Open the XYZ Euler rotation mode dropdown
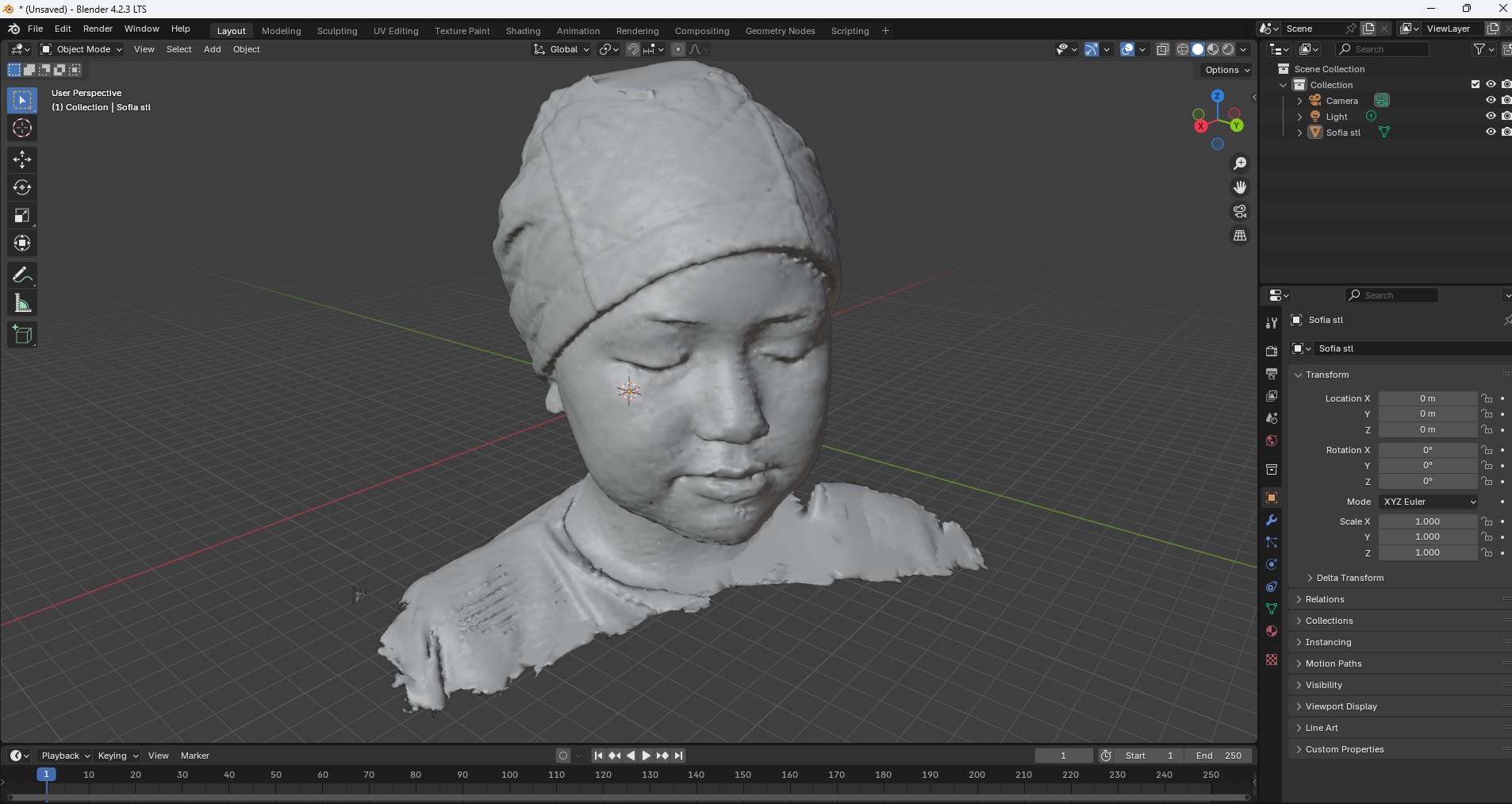1512x804 pixels. point(1429,502)
